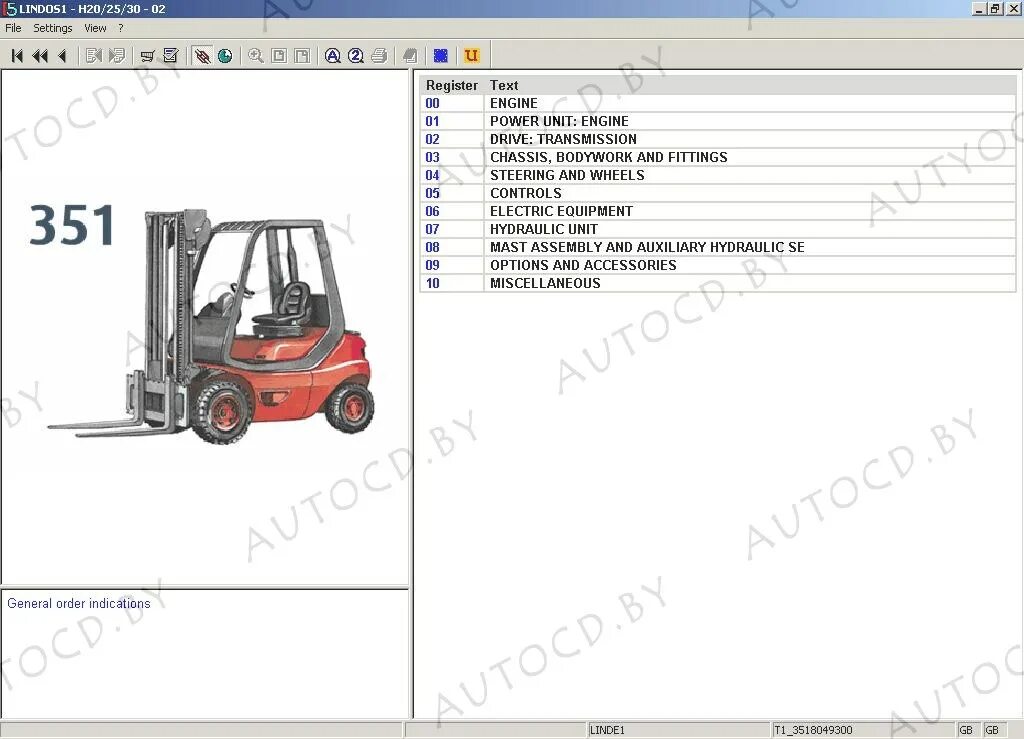This screenshot has height=739, width=1024.
Task: Click register number 10 link
Action: click(432, 283)
